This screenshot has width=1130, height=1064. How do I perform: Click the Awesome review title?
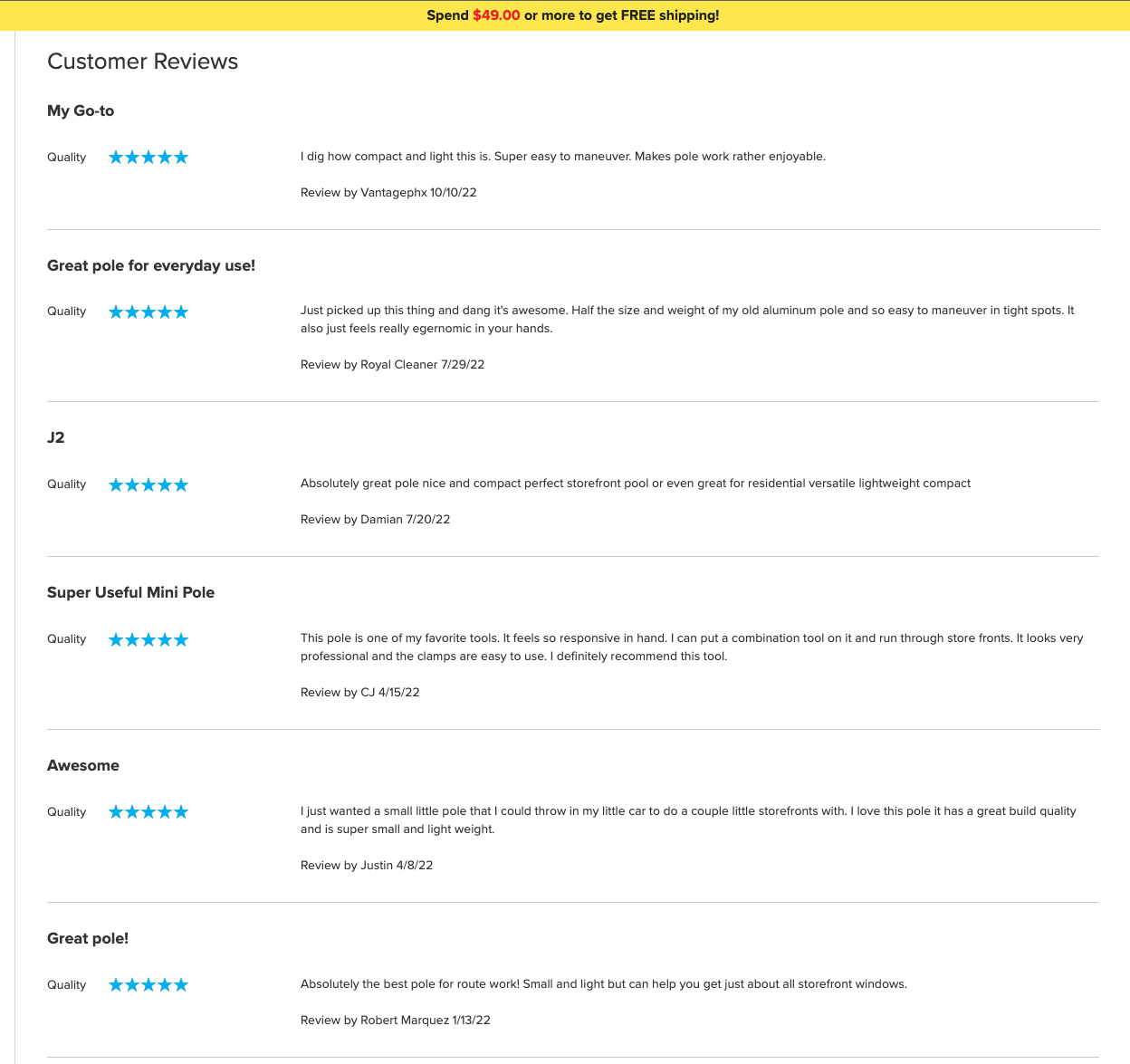tap(83, 765)
